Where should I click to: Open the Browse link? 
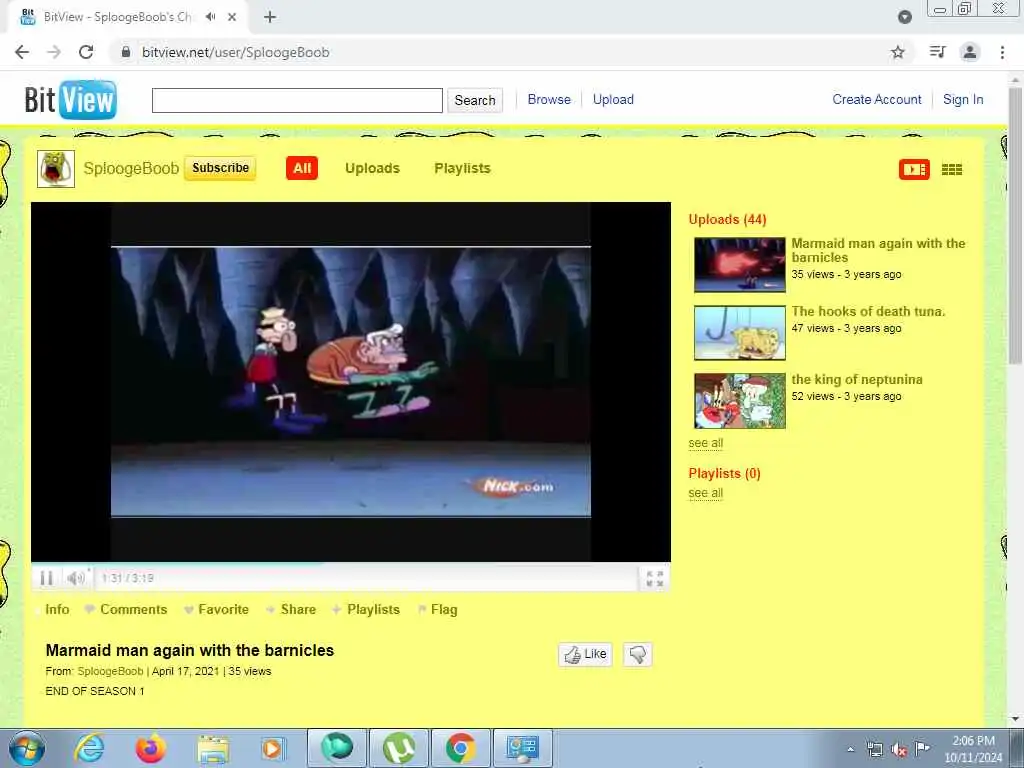(x=549, y=99)
